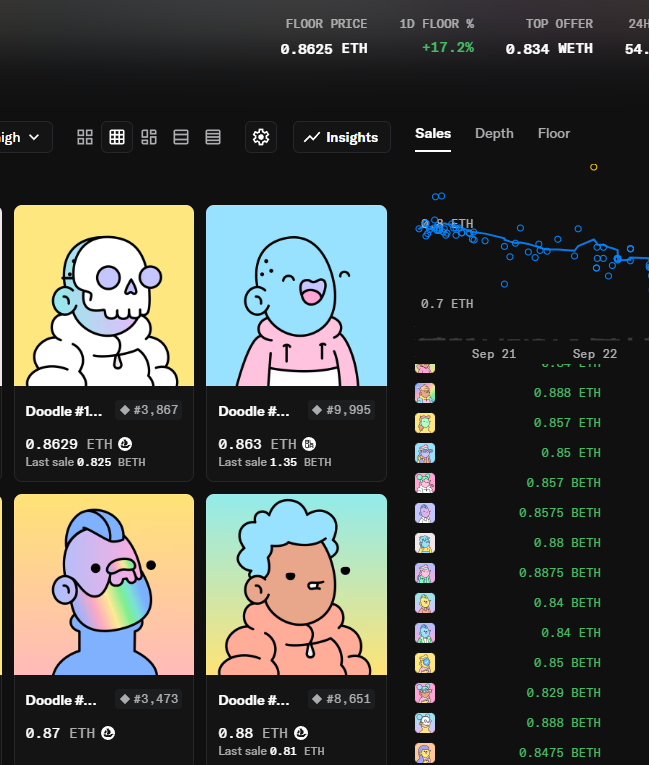Open avatar of 0.8875 BETH sale

pos(425,573)
